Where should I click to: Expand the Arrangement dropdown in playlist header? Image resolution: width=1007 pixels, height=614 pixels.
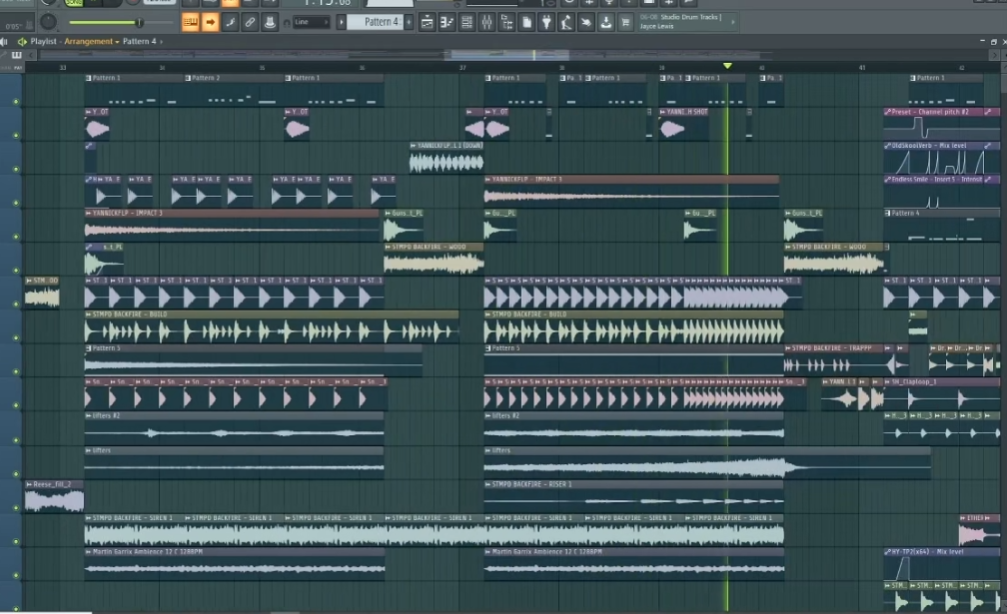(x=117, y=41)
